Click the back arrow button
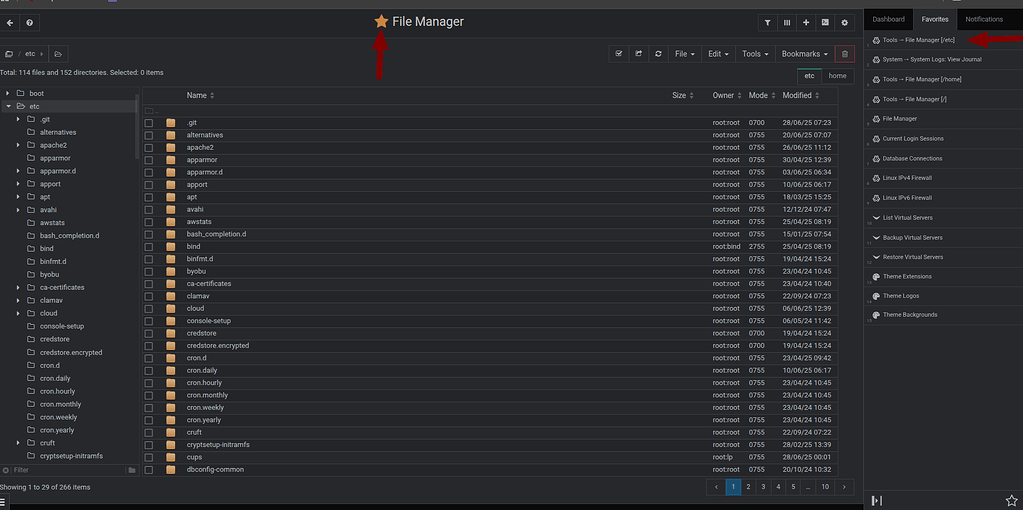 point(10,23)
